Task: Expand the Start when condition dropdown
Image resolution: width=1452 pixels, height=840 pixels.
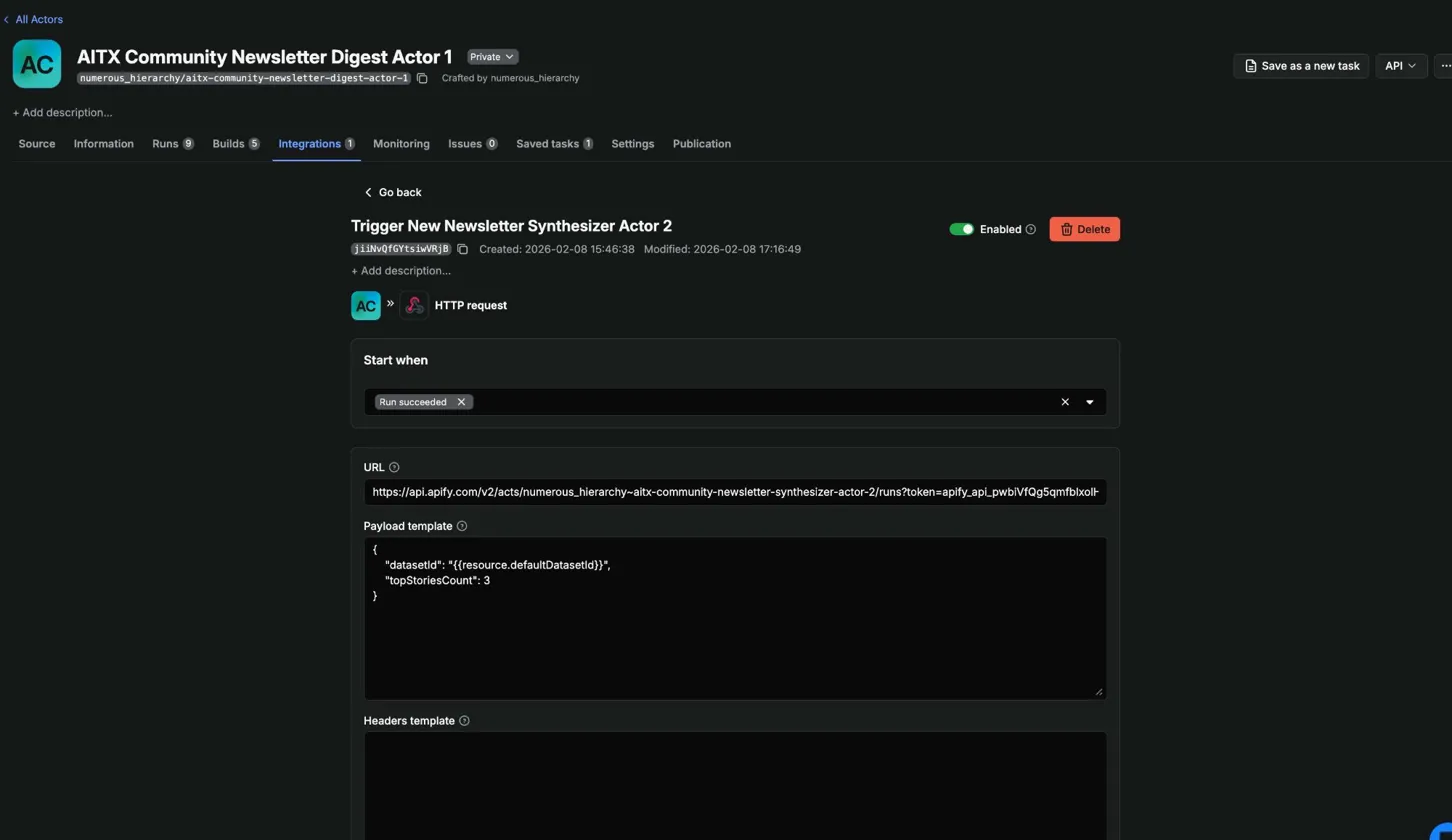Action: (x=1089, y=401)
